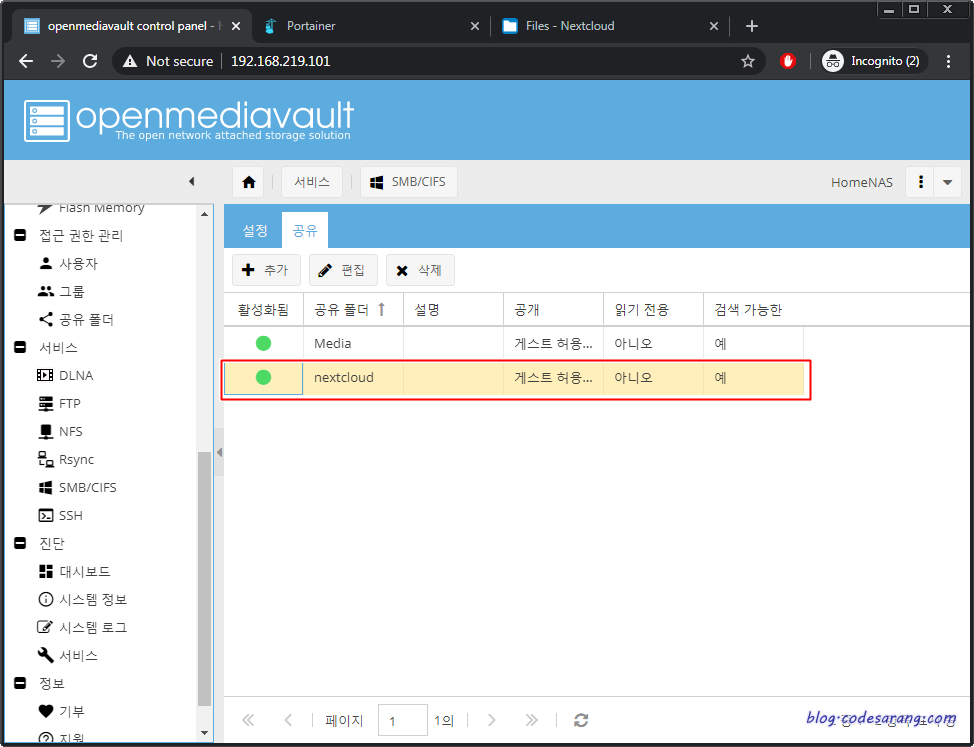
Task: Click the 게스트 허용 cell in the nextcloud row
Action: point(553,378)
